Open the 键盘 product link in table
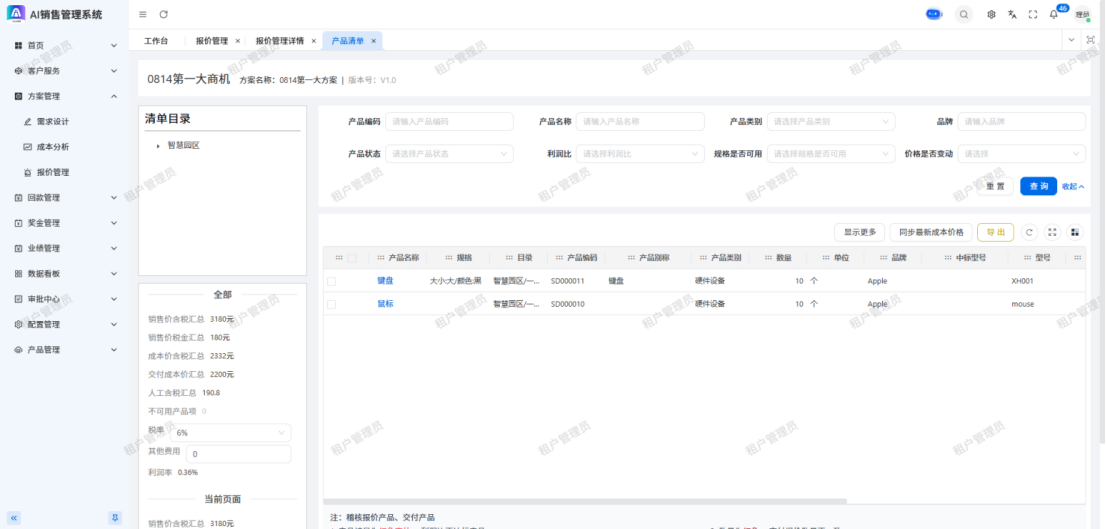Screen dimensions: 1106x529 point(385,281)
